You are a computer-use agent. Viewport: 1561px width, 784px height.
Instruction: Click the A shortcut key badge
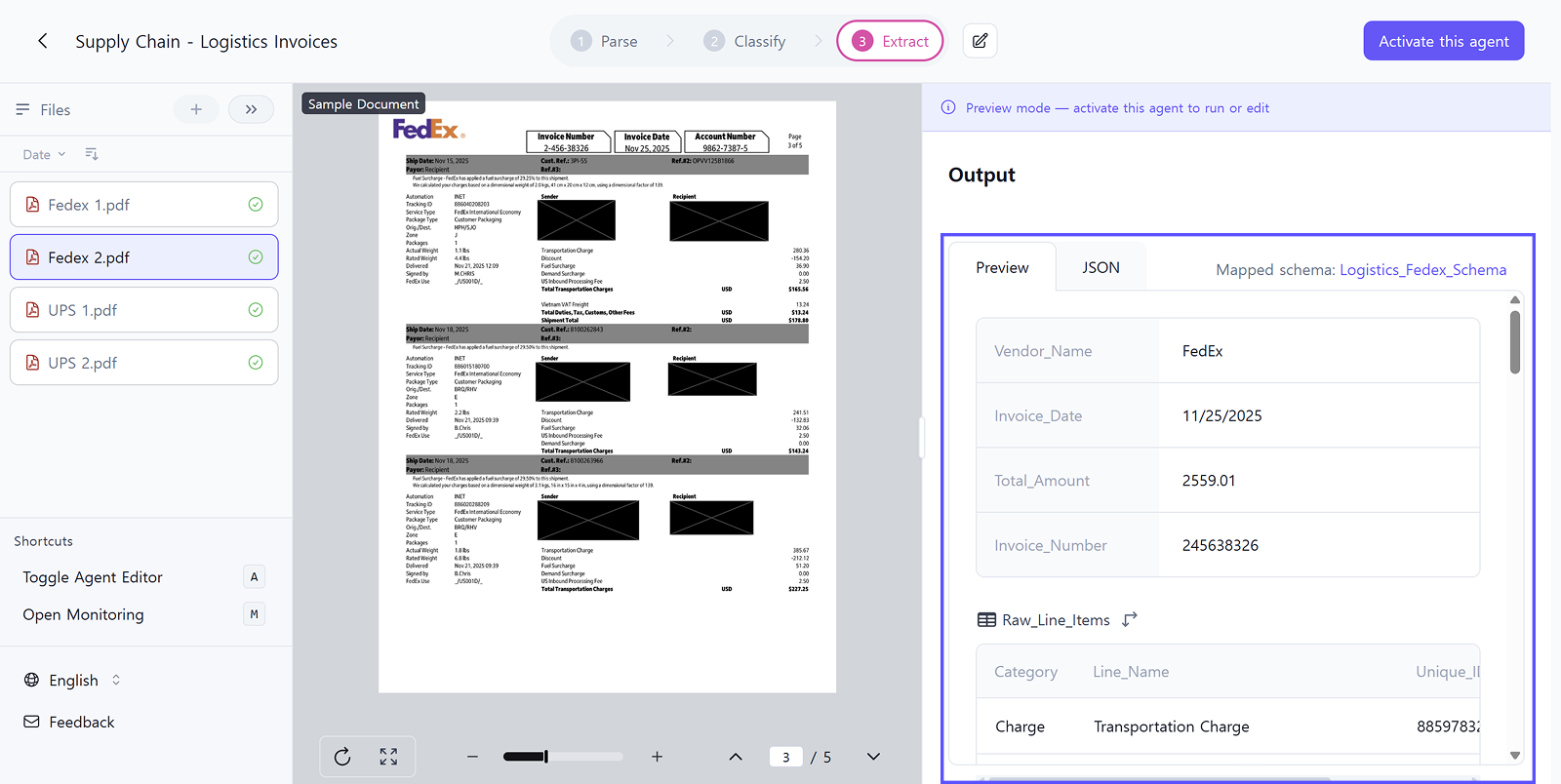tap(254, 577)
